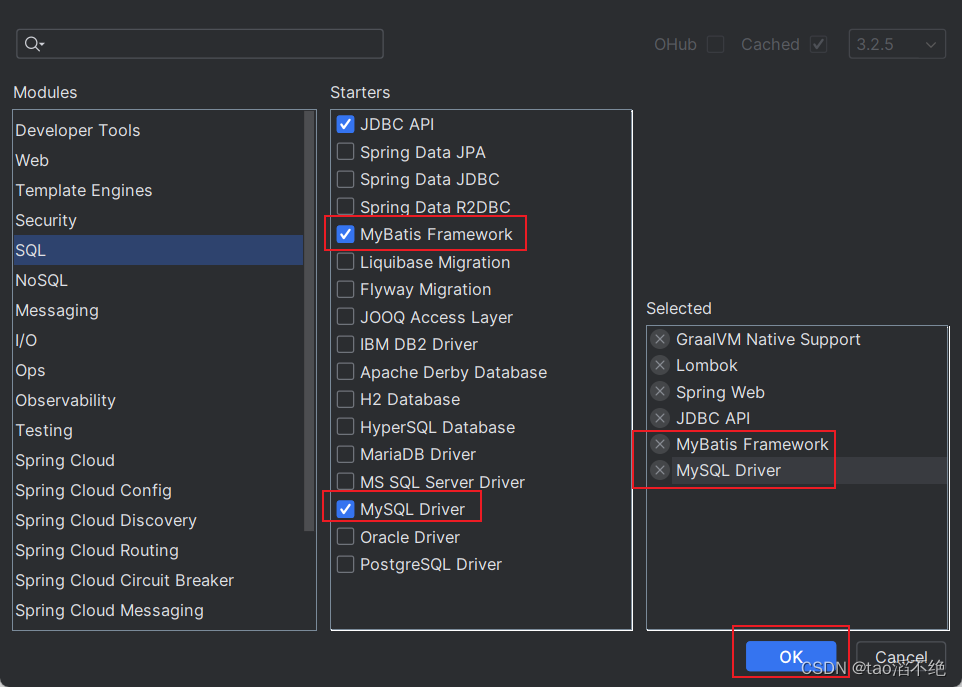Select Spring Web entry text in Selected

pos(720,392)
